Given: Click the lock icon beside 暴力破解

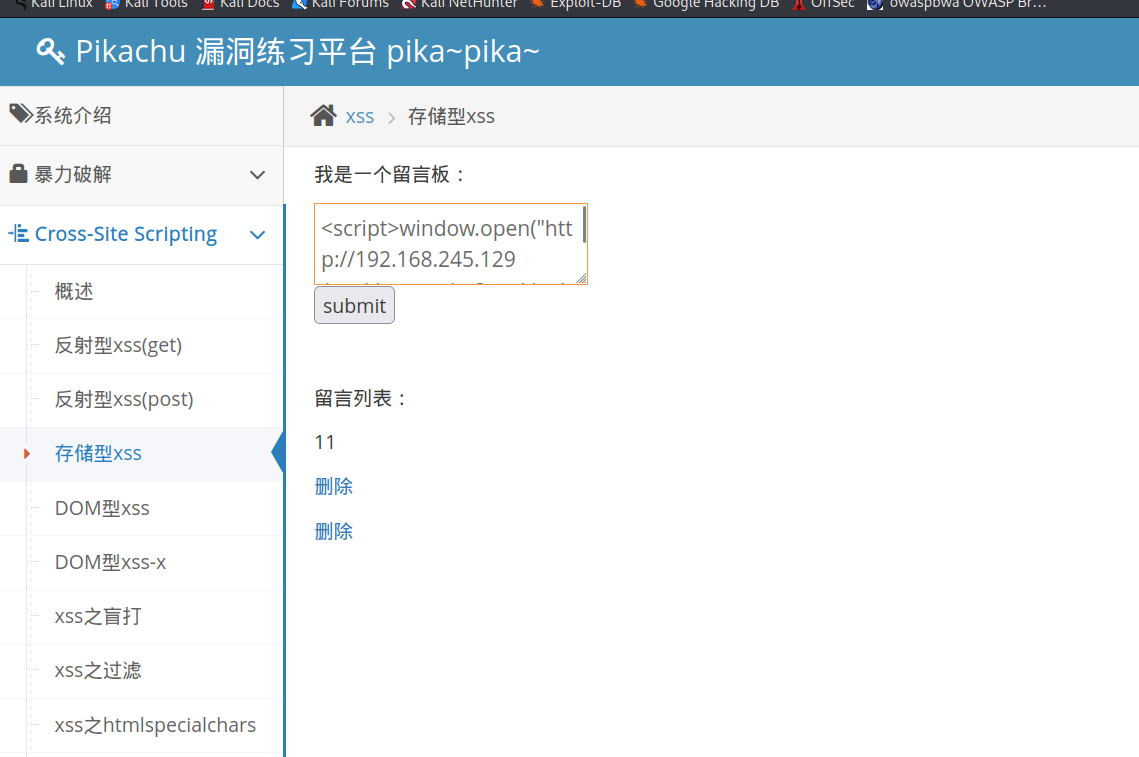Looking at the screenshot, I should point(18,174).
